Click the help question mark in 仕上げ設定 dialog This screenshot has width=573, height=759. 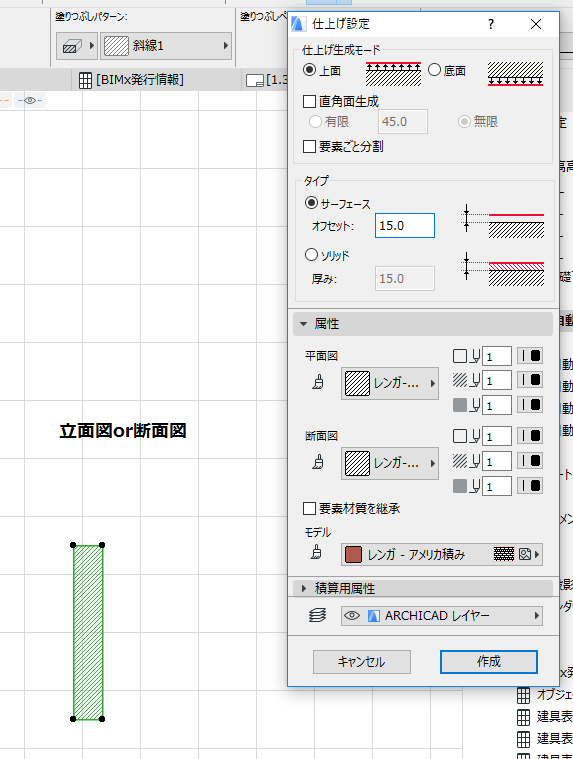(x=491, y=24)
